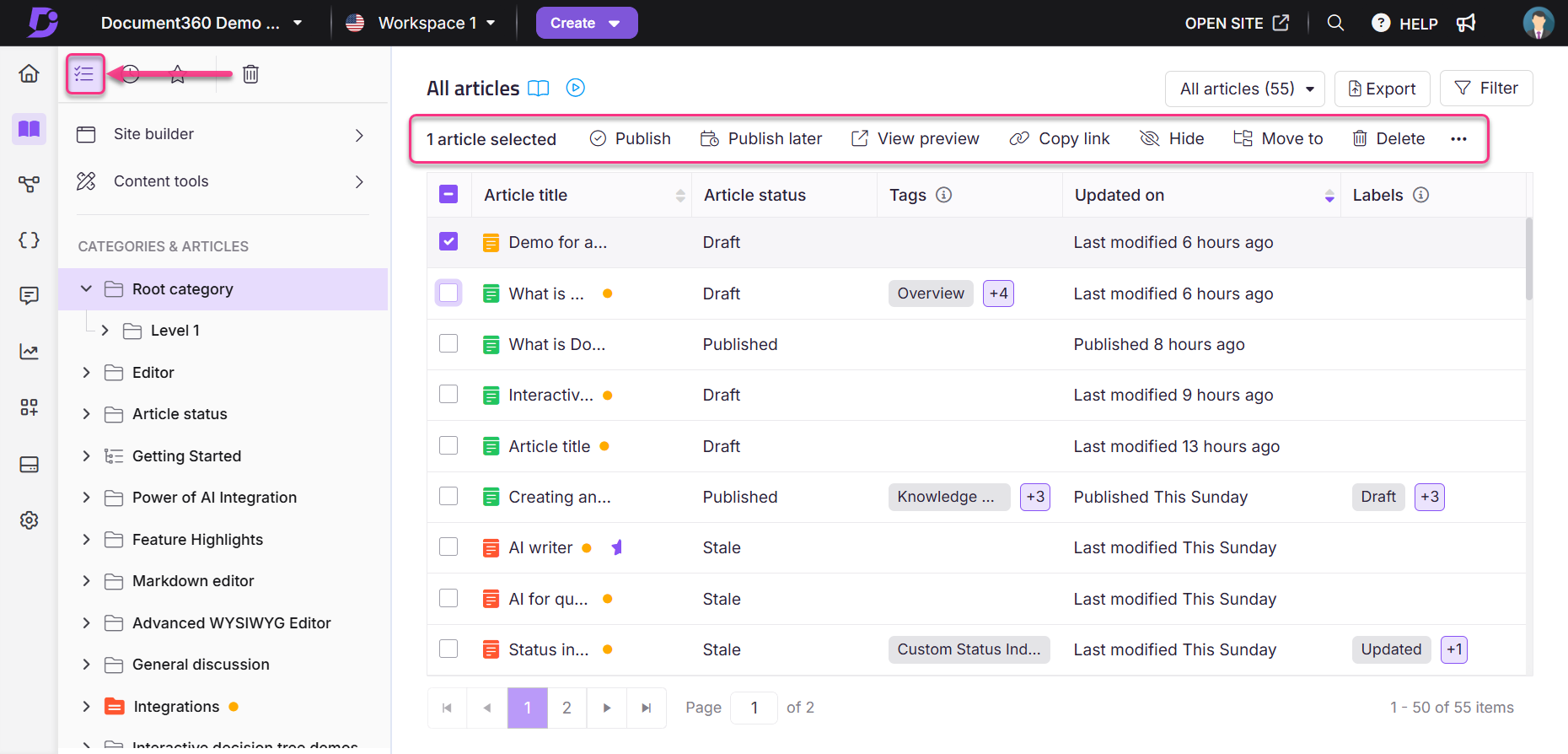Collapse the Root category folder
The height and width of the screenshot is (754, 1568).
[86, 288]
